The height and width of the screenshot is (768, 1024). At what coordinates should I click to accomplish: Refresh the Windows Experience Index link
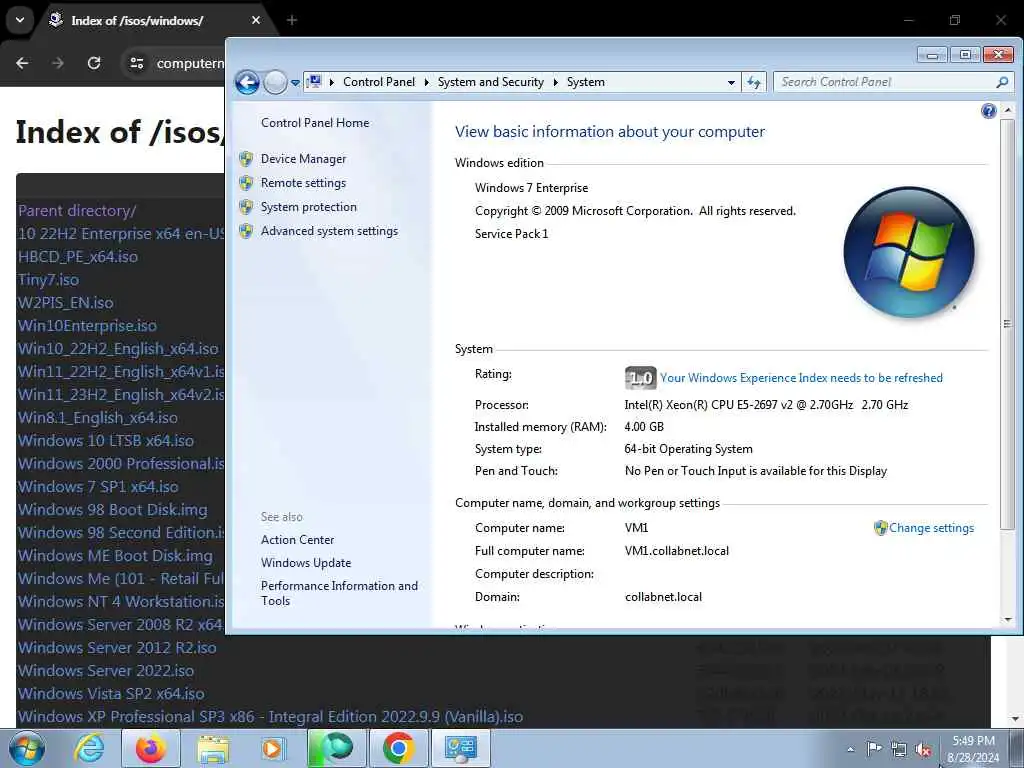(801, 378)
